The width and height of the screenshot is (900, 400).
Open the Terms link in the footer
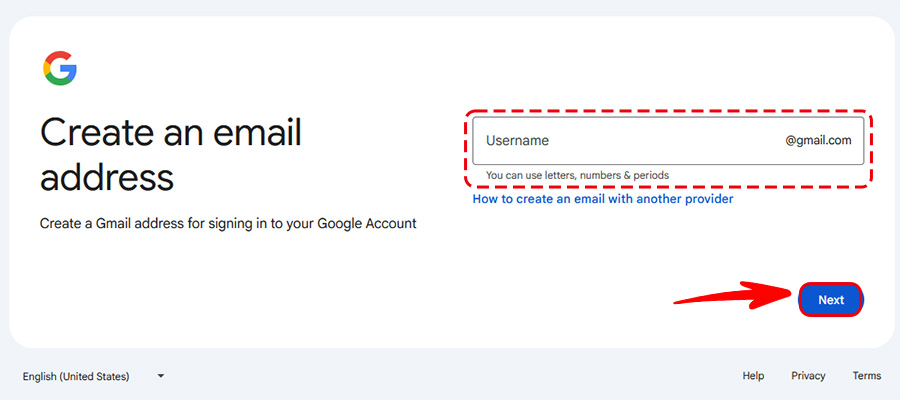867,376
